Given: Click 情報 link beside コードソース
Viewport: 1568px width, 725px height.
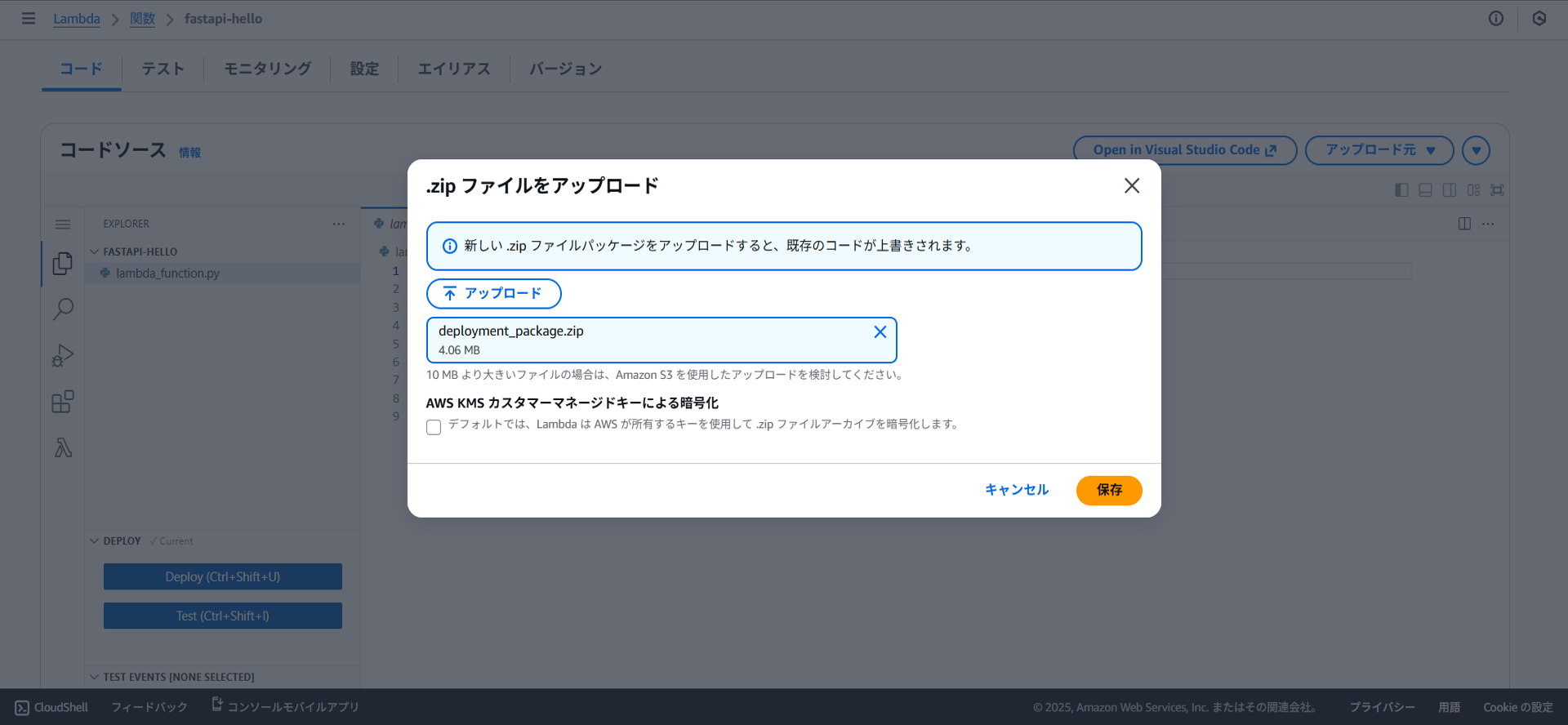Looking at the screenshot, I should pos(190,153).
